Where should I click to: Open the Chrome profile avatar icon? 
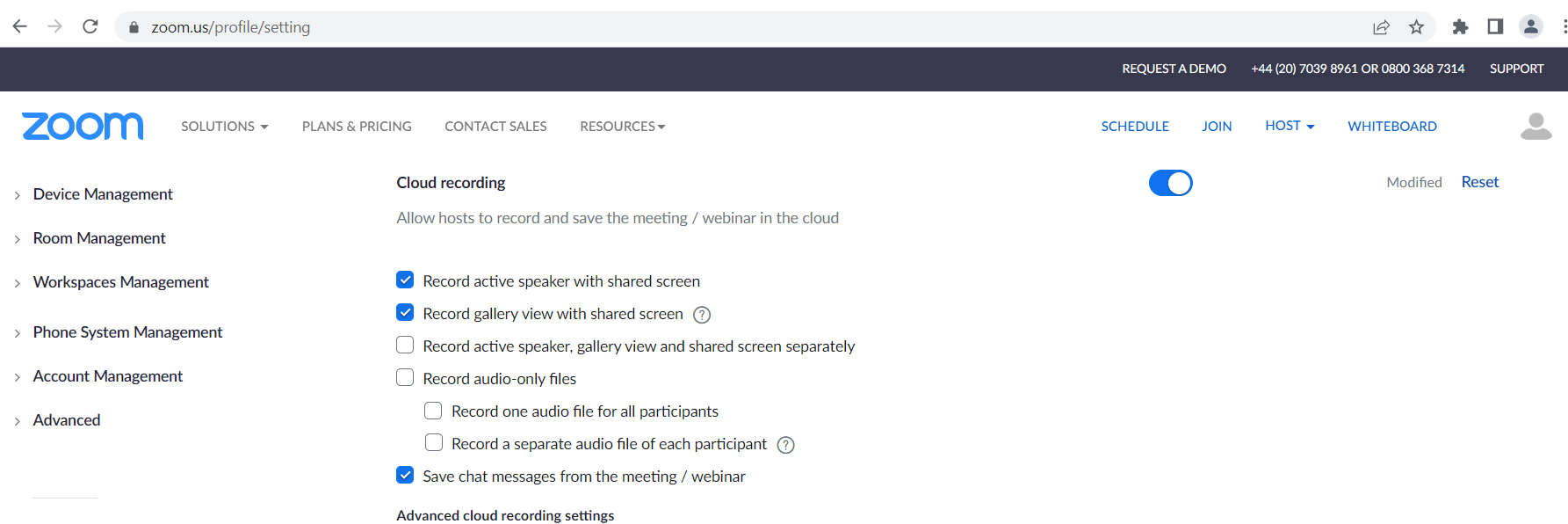click(x=1531, y=26)
